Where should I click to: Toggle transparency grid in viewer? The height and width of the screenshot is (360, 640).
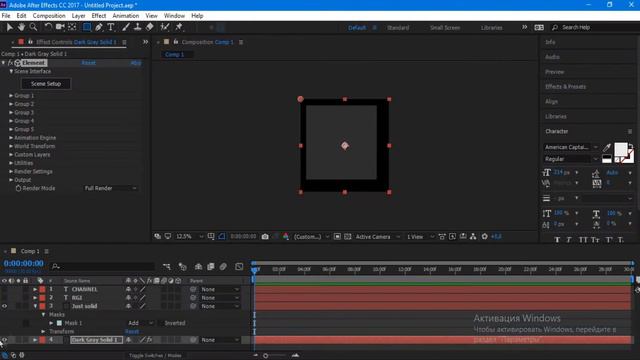(x=348, y=237)
